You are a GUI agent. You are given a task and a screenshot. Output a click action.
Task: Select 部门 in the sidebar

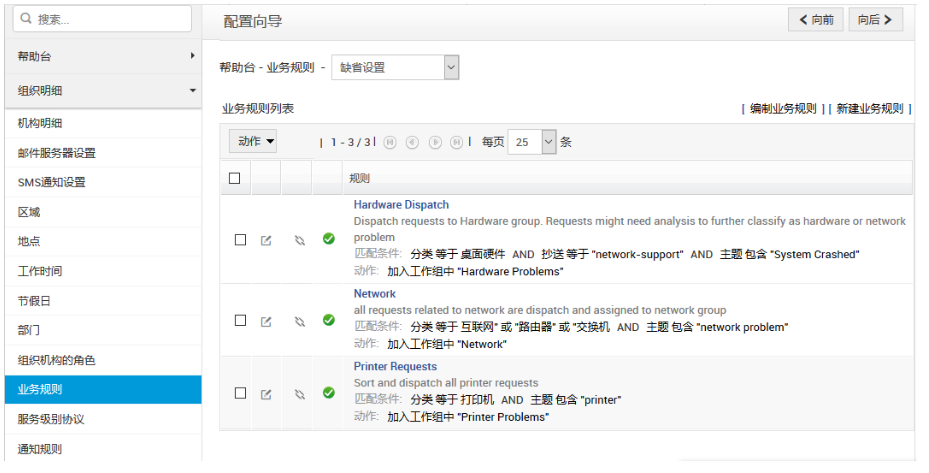103,330
